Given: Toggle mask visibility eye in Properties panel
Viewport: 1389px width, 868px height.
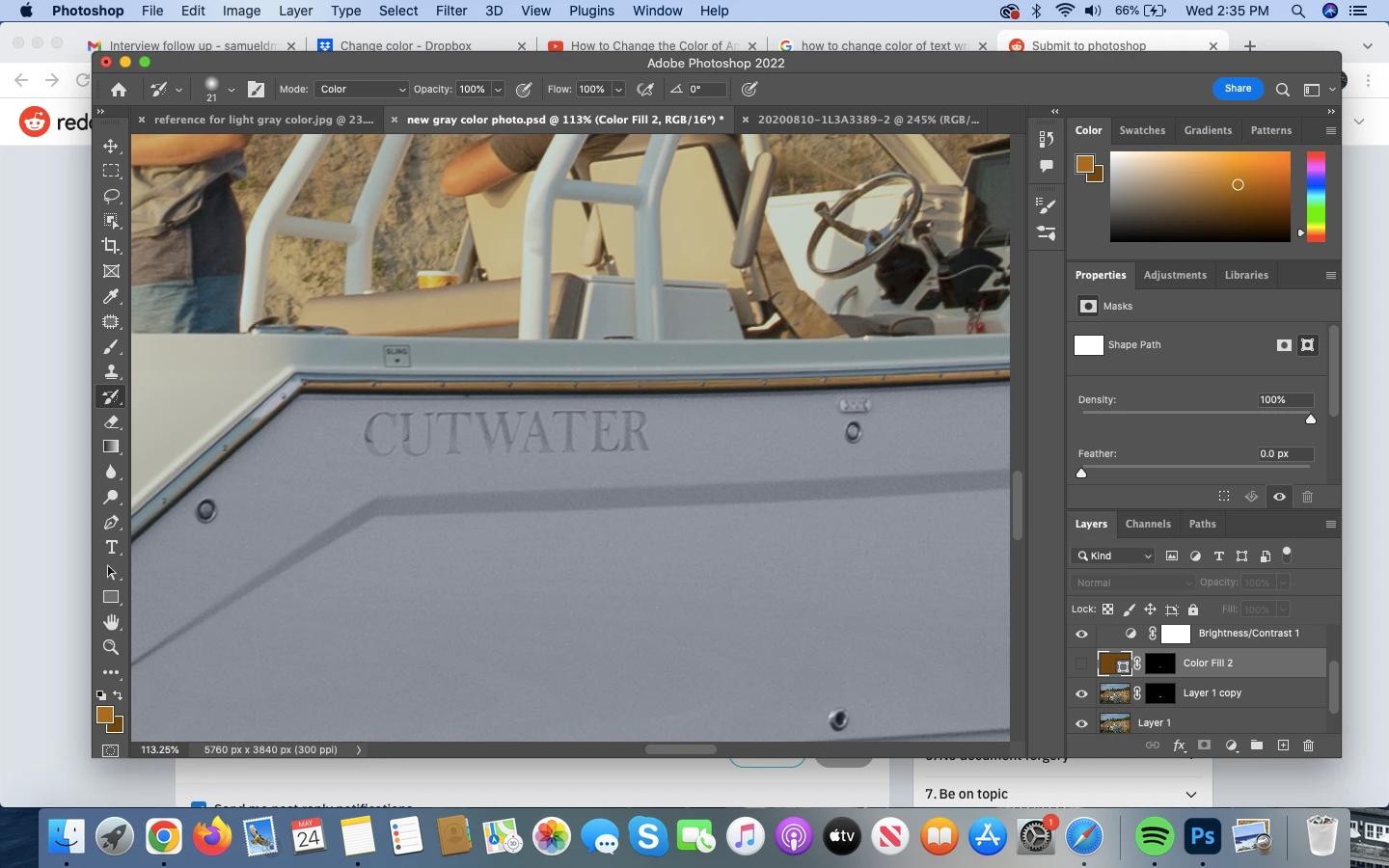Looking at the screenshot, I should (x=1280, y=497).
